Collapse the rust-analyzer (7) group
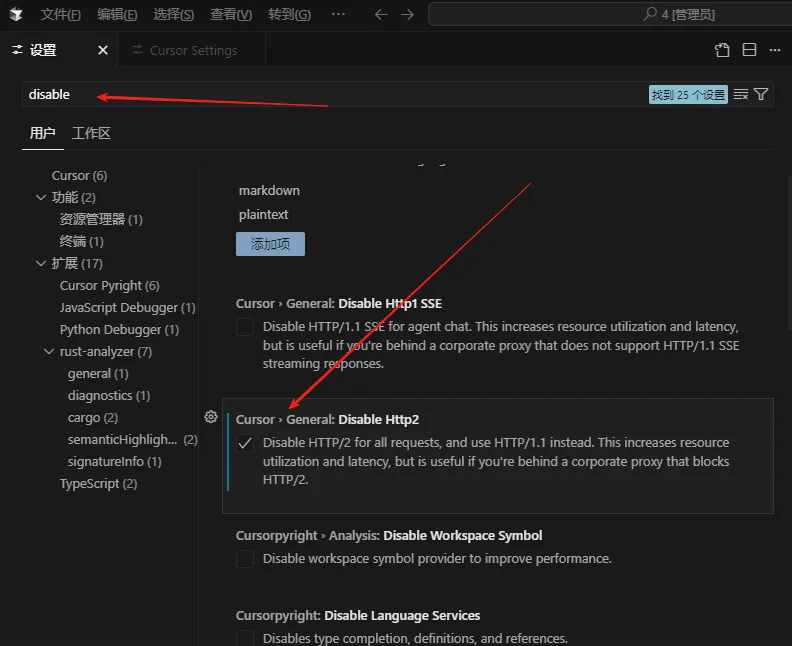Screen dimensions: 792x646 click(x=49, y=351)
